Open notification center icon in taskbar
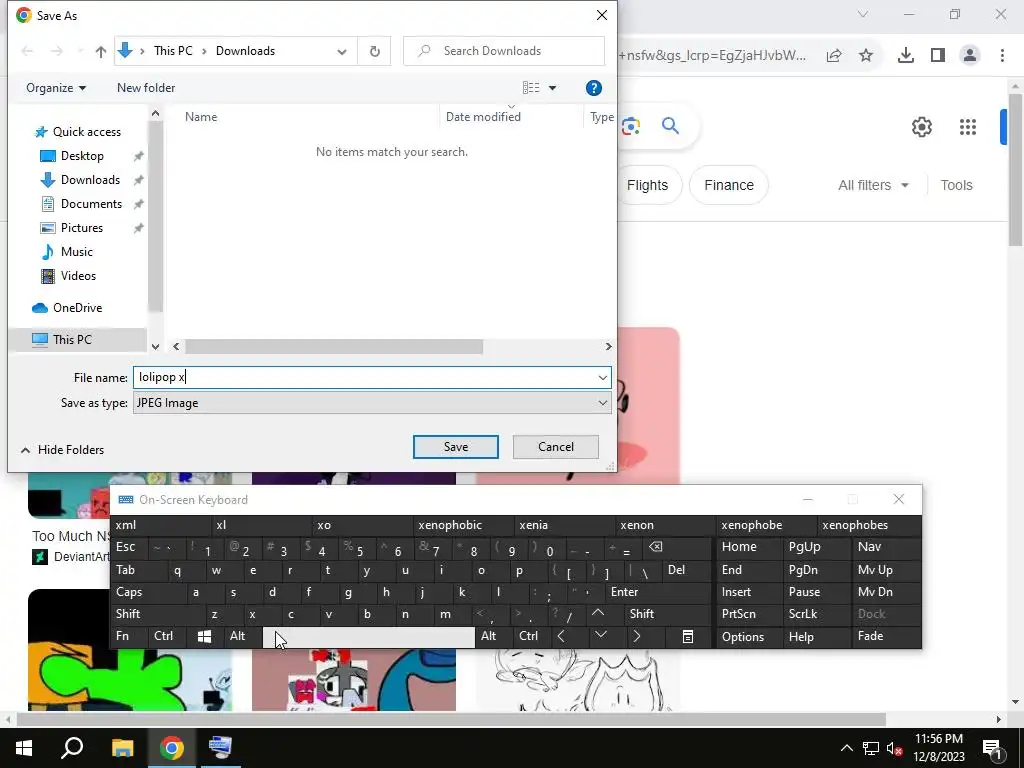The width and height of the screenshot is (1024, 768). coord(992,748)
